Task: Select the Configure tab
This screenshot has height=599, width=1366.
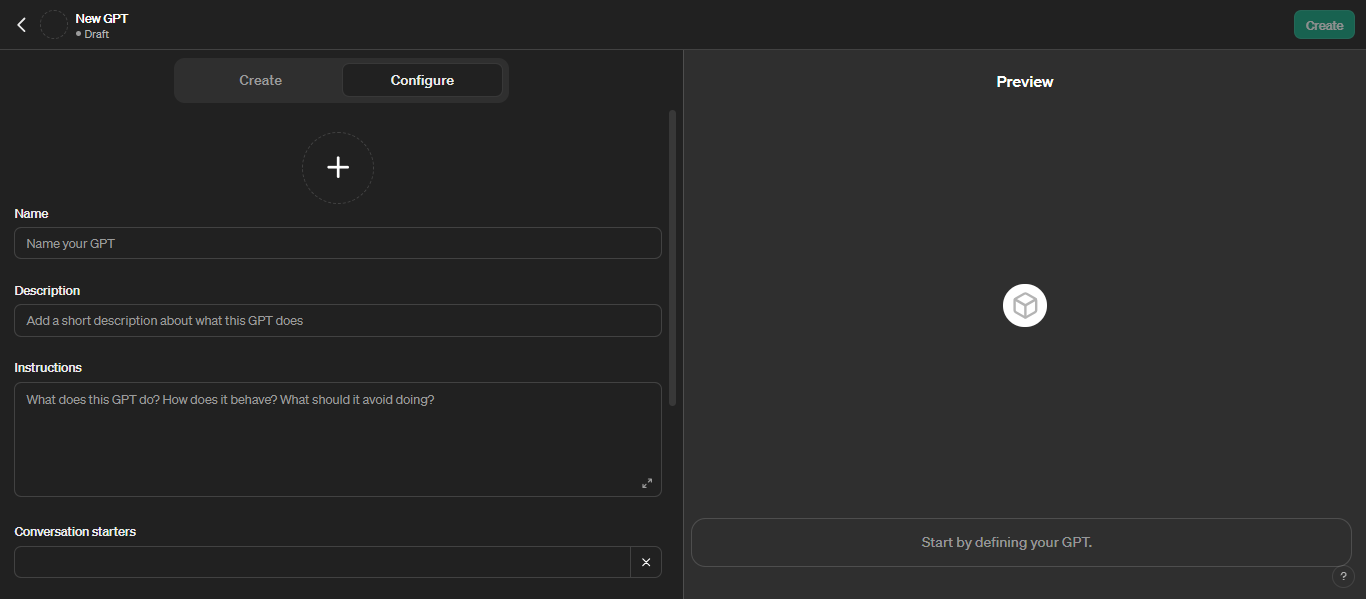Action: [x=422, y=80]
